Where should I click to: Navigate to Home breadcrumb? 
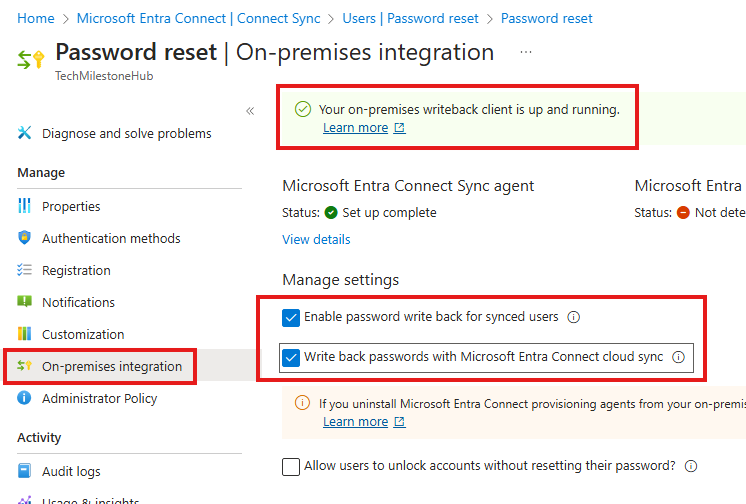(x=36, y=18)
